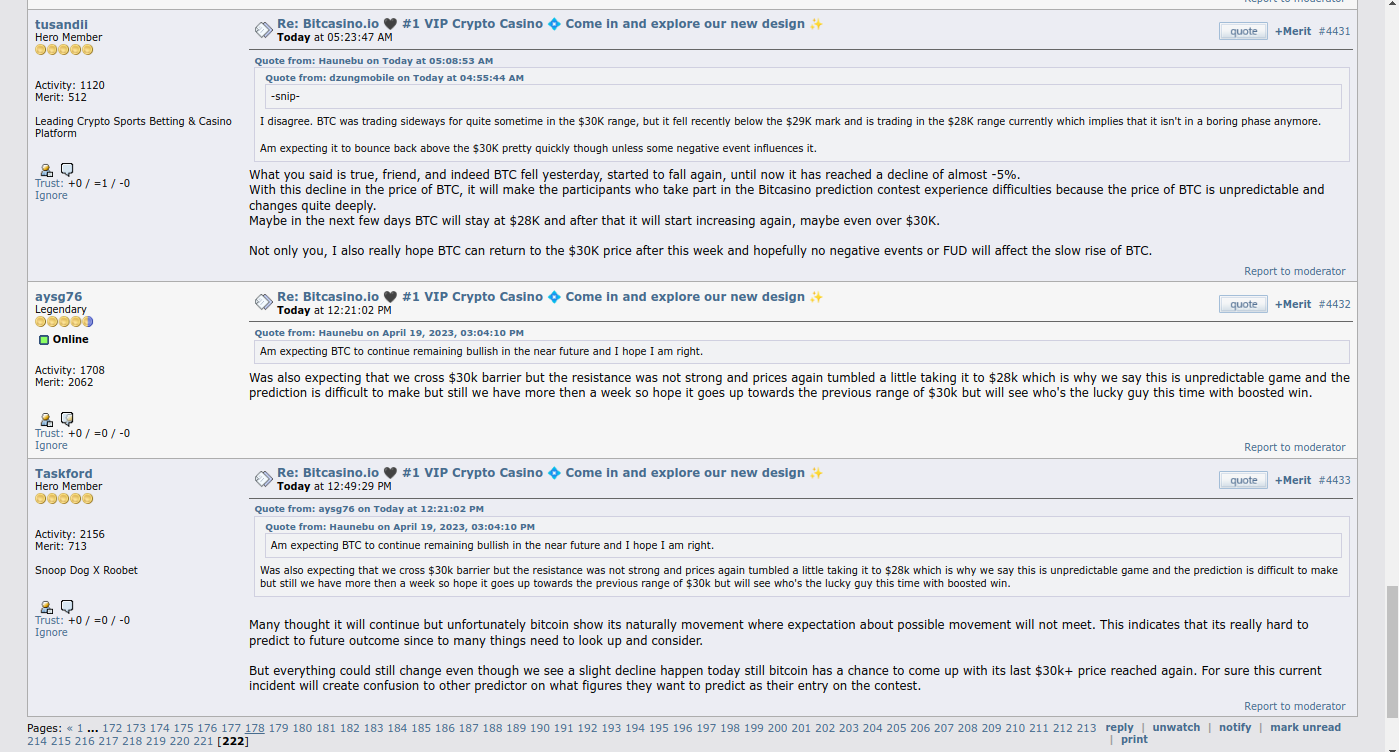
Task: Go to page 178 of thread
Action: click(x=255, y=728)
